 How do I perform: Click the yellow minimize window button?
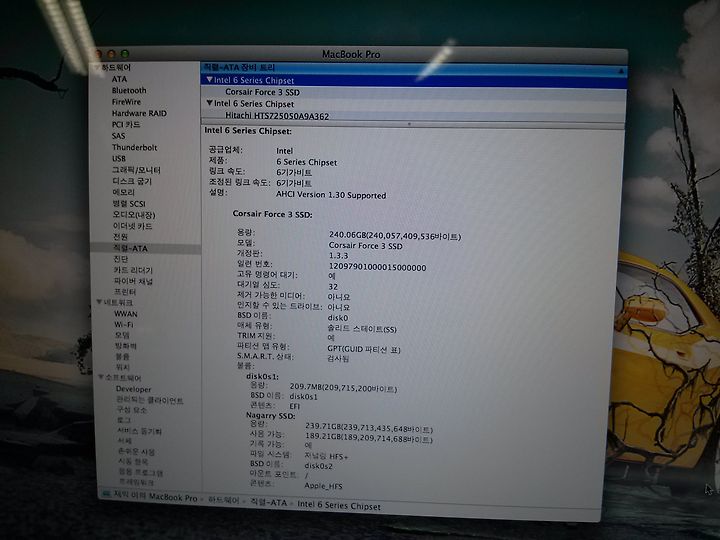pyautogui.click(x=111, y=54)
